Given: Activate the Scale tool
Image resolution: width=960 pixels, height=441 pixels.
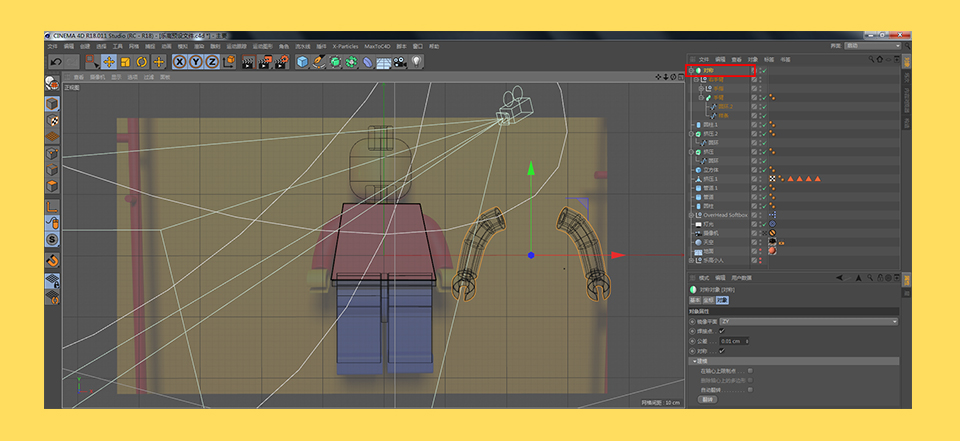Looking at the screenshot, I should point(126,62).
